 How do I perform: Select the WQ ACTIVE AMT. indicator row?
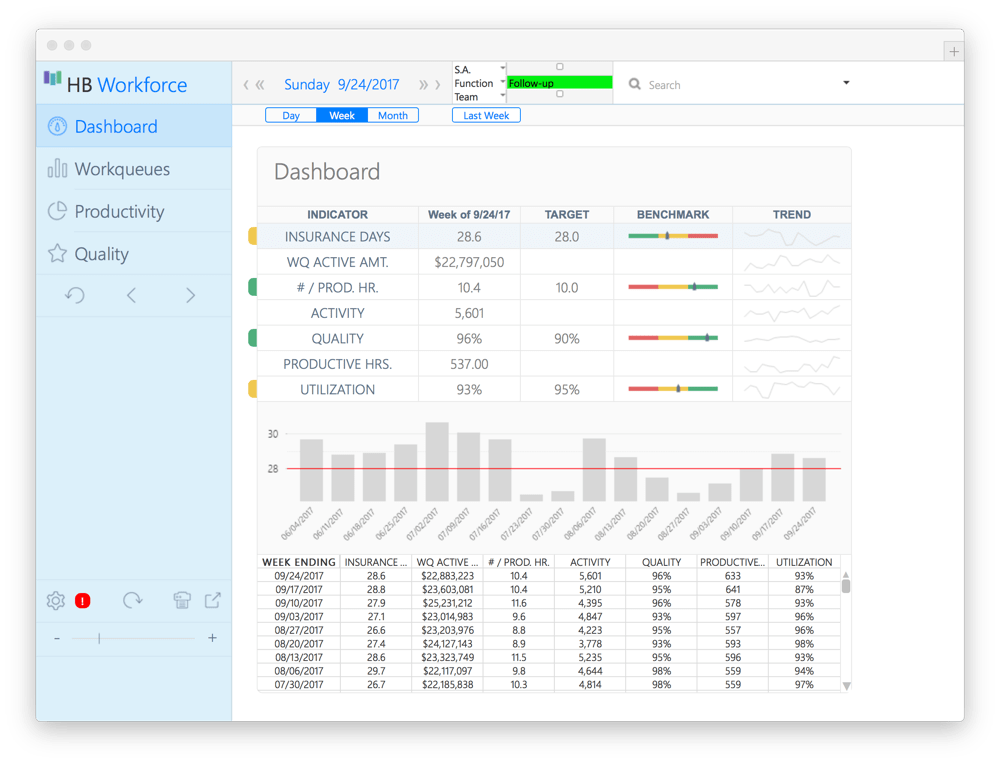(x=554, y=262)
